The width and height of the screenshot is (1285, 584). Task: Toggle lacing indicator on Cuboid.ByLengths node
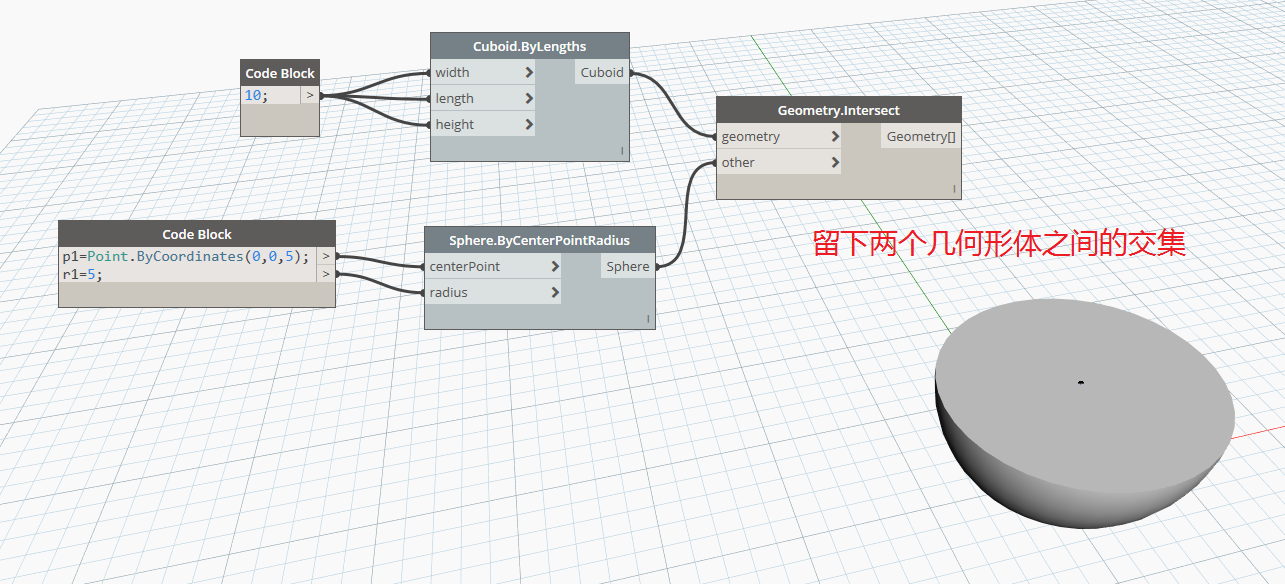pyautogui.click(x=622, y=151)
